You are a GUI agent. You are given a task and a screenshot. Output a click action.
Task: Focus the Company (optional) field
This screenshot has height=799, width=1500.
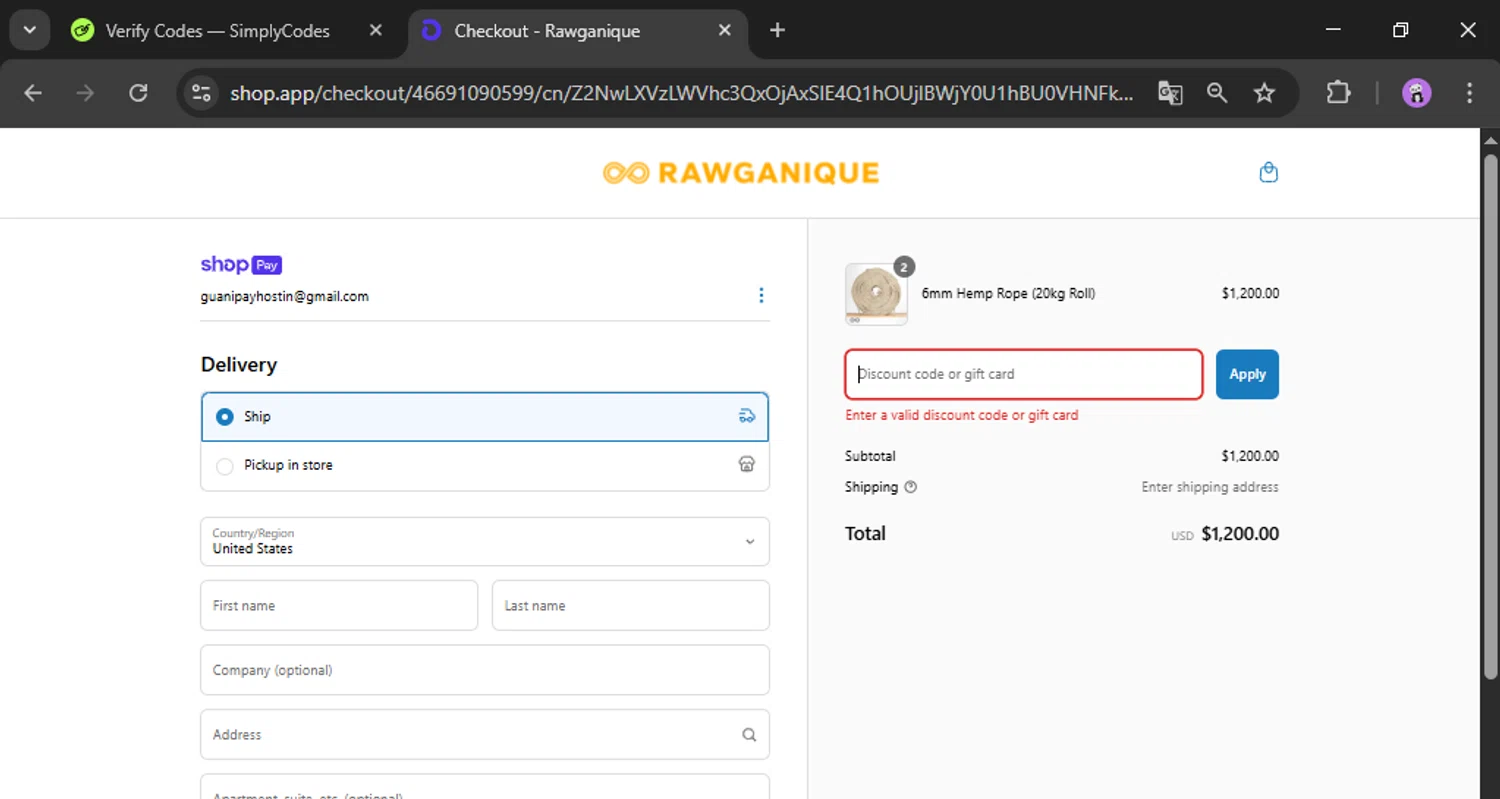point(485,670)
